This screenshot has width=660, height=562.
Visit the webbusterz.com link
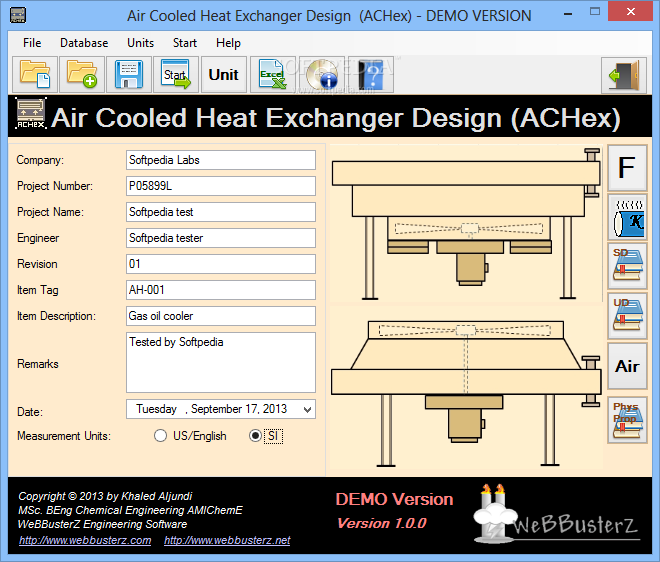(x=85, y=540)
